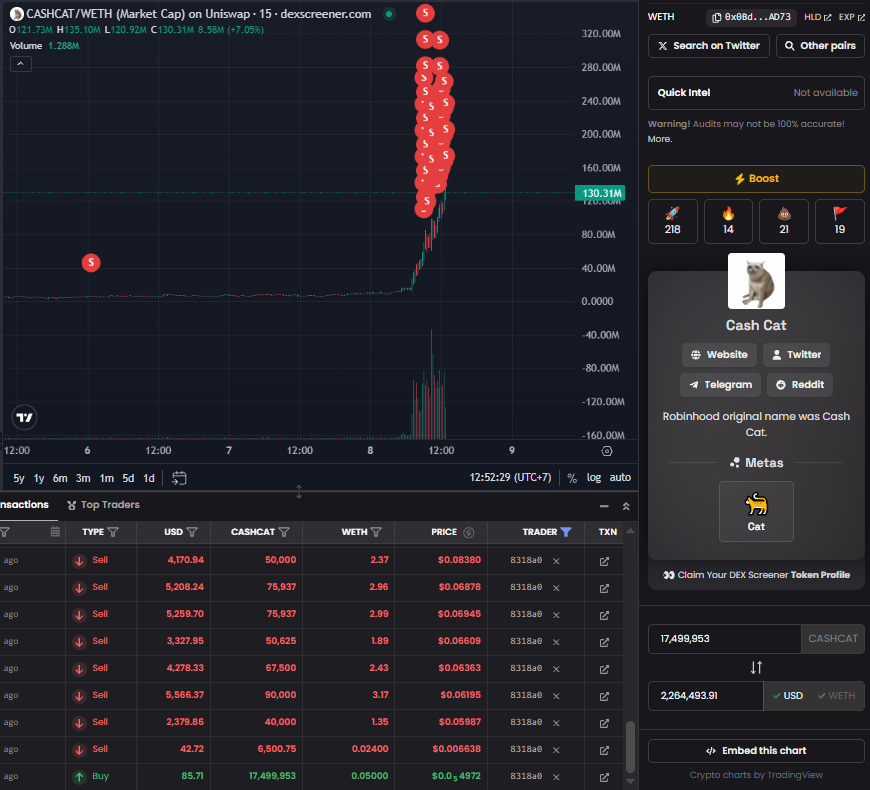
Task: Open transaction link for 4,170.94 sell
Action: 604,561
